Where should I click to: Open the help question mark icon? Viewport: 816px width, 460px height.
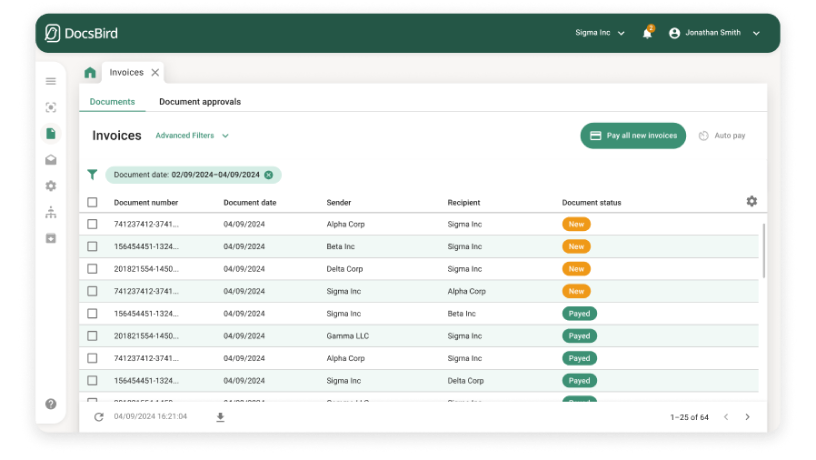[x=51, y=404]
